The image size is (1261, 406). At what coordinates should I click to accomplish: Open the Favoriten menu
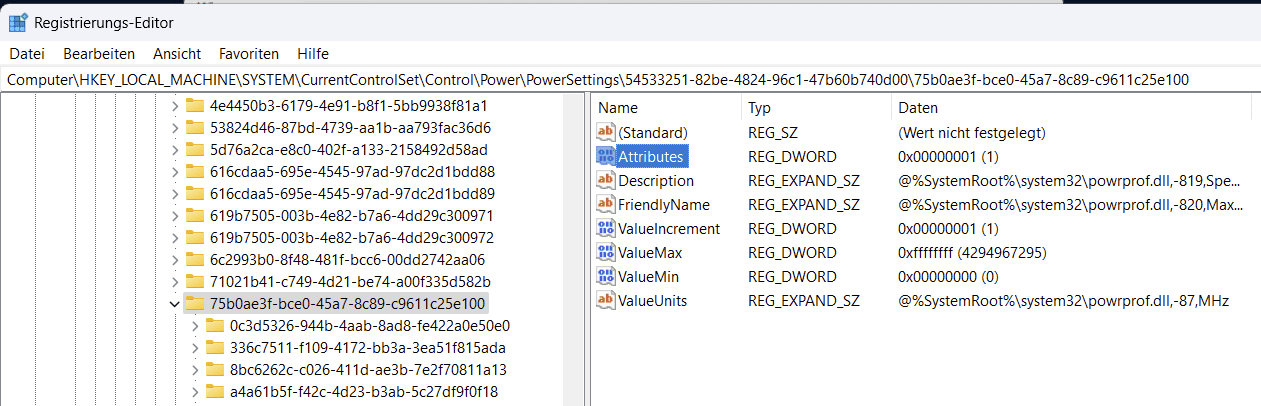[x=249, y=53]
